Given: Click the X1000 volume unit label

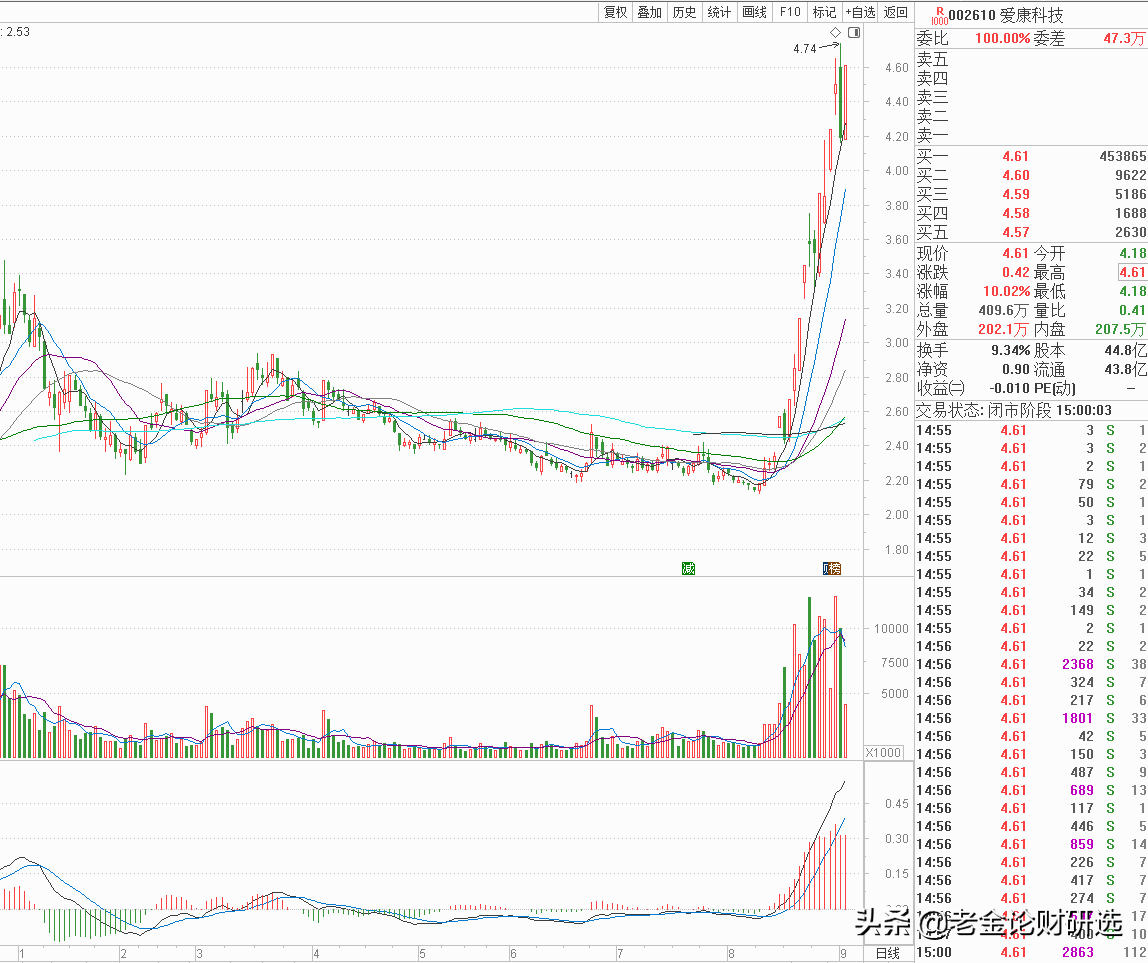Looking at the screenshot, I should point(883,752).
